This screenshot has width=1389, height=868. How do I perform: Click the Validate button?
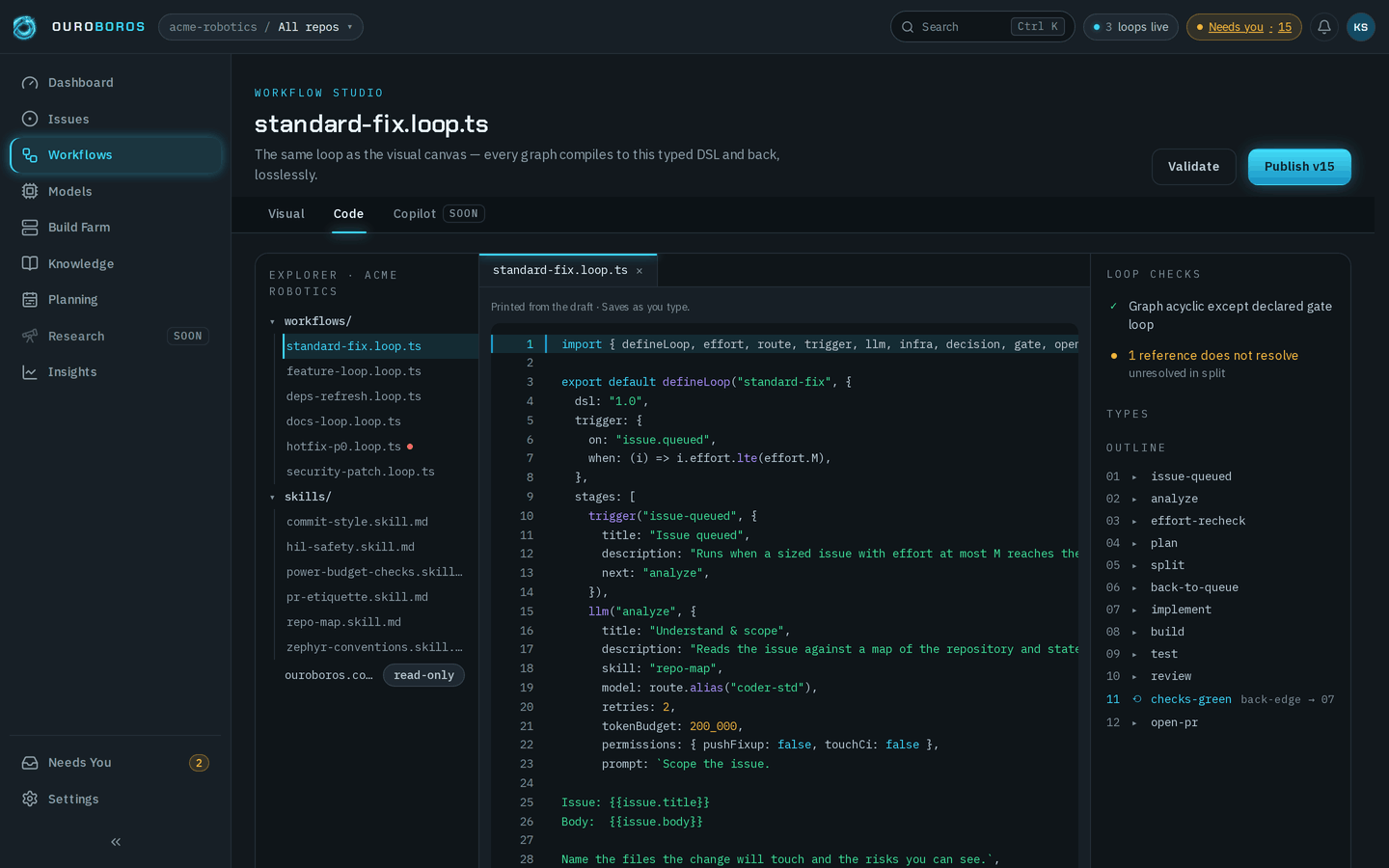pyautogui.click(x=1194, y=167)
